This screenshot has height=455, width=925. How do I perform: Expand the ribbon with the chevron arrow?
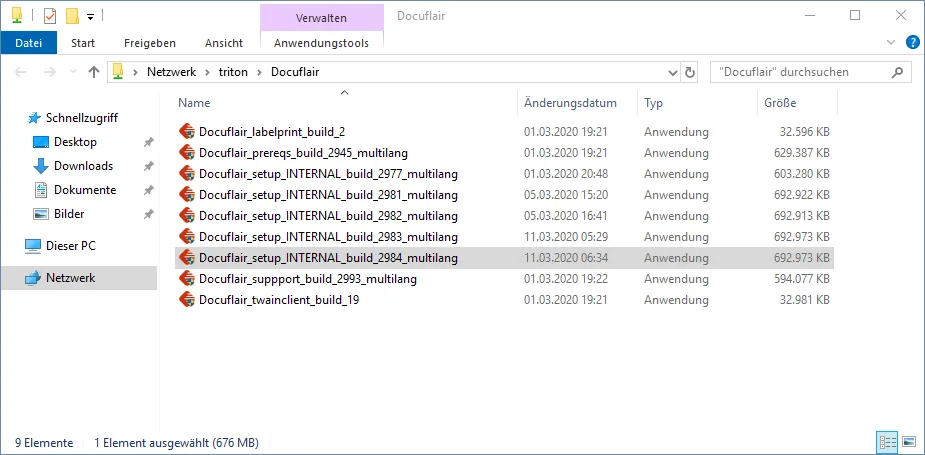coord(892,43)
